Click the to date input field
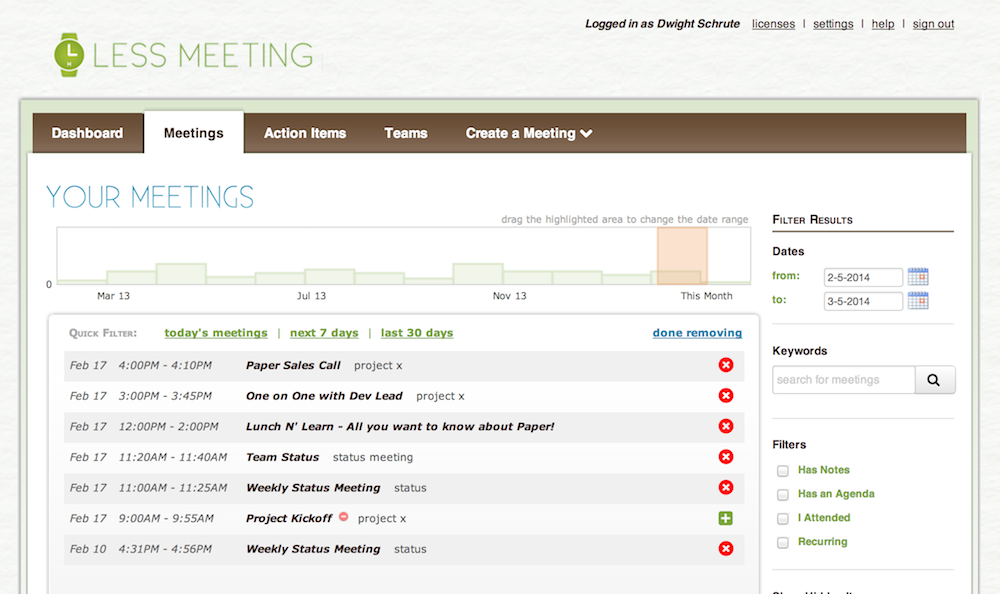 click(863, 301)
